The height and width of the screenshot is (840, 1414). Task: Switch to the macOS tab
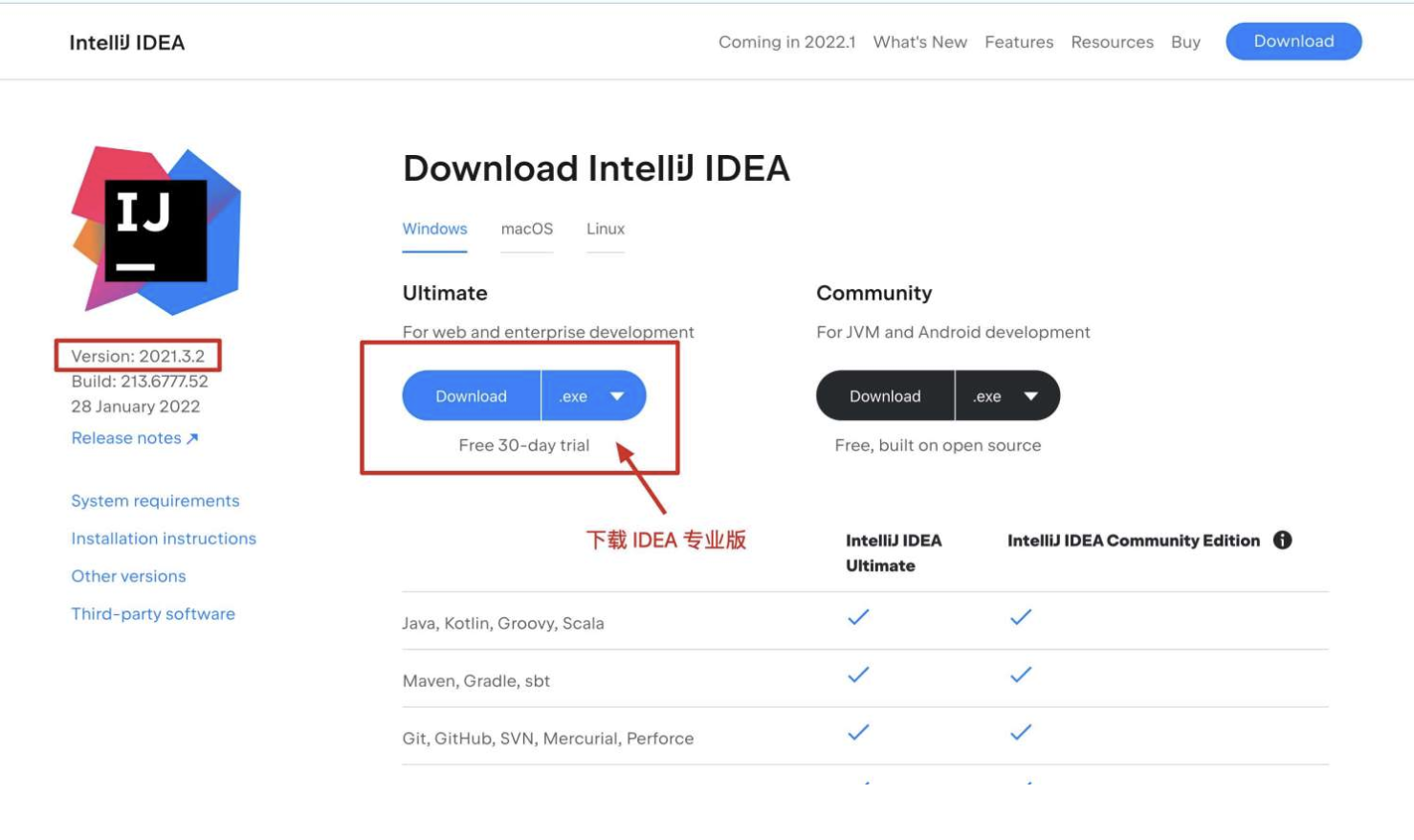pyautogui.click(x=527, y=230)
